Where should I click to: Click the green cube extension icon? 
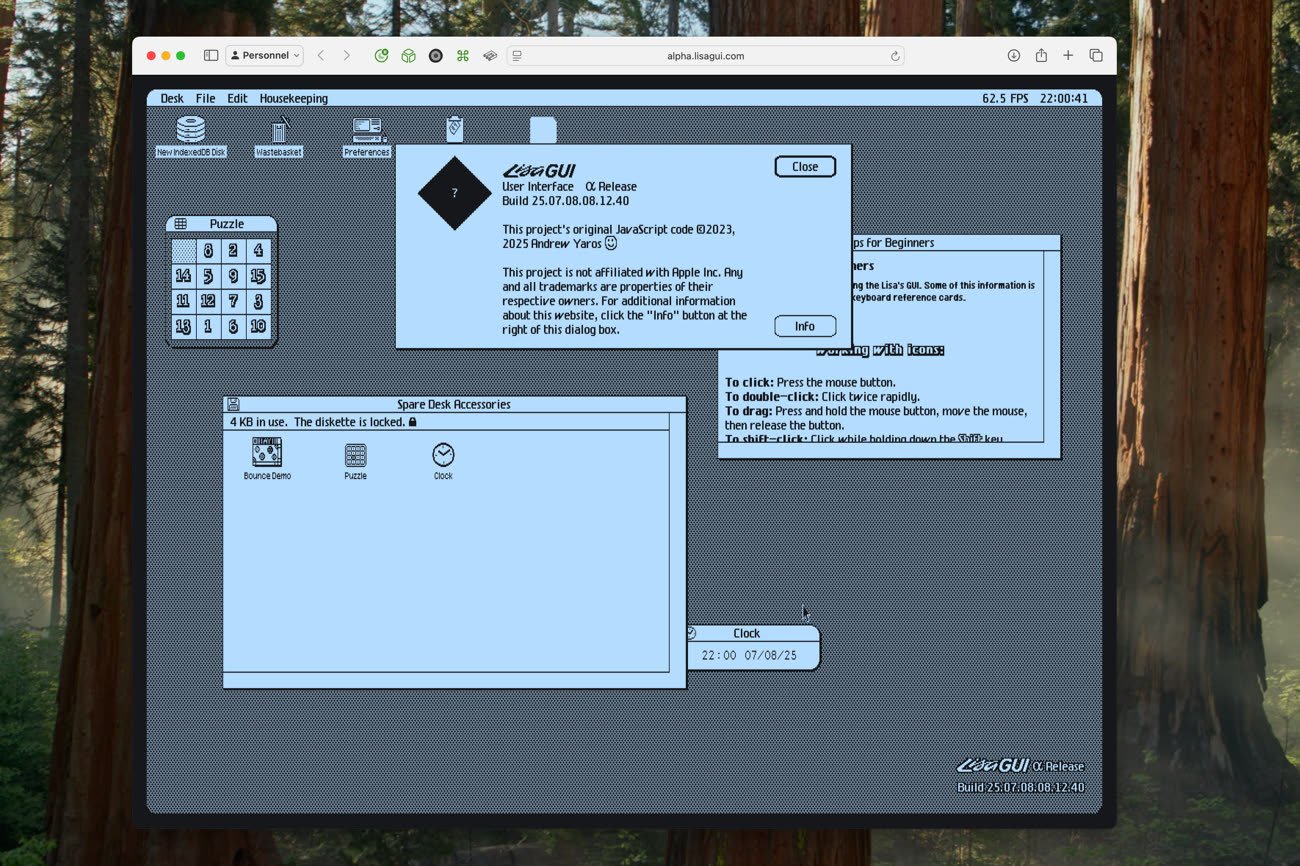(408, 56)
